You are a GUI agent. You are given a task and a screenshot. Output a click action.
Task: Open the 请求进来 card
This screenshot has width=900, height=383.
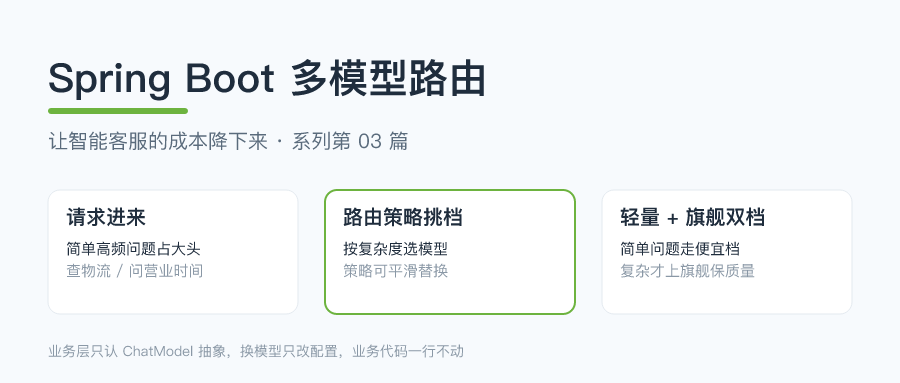click(x=173, y=252)
